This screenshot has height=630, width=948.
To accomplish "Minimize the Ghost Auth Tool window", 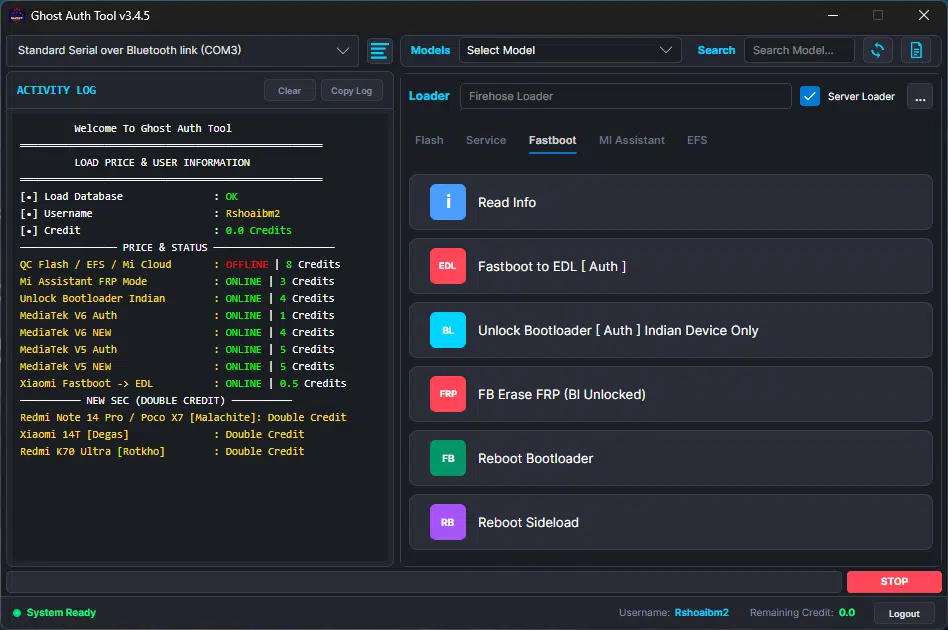I will 833,16.
